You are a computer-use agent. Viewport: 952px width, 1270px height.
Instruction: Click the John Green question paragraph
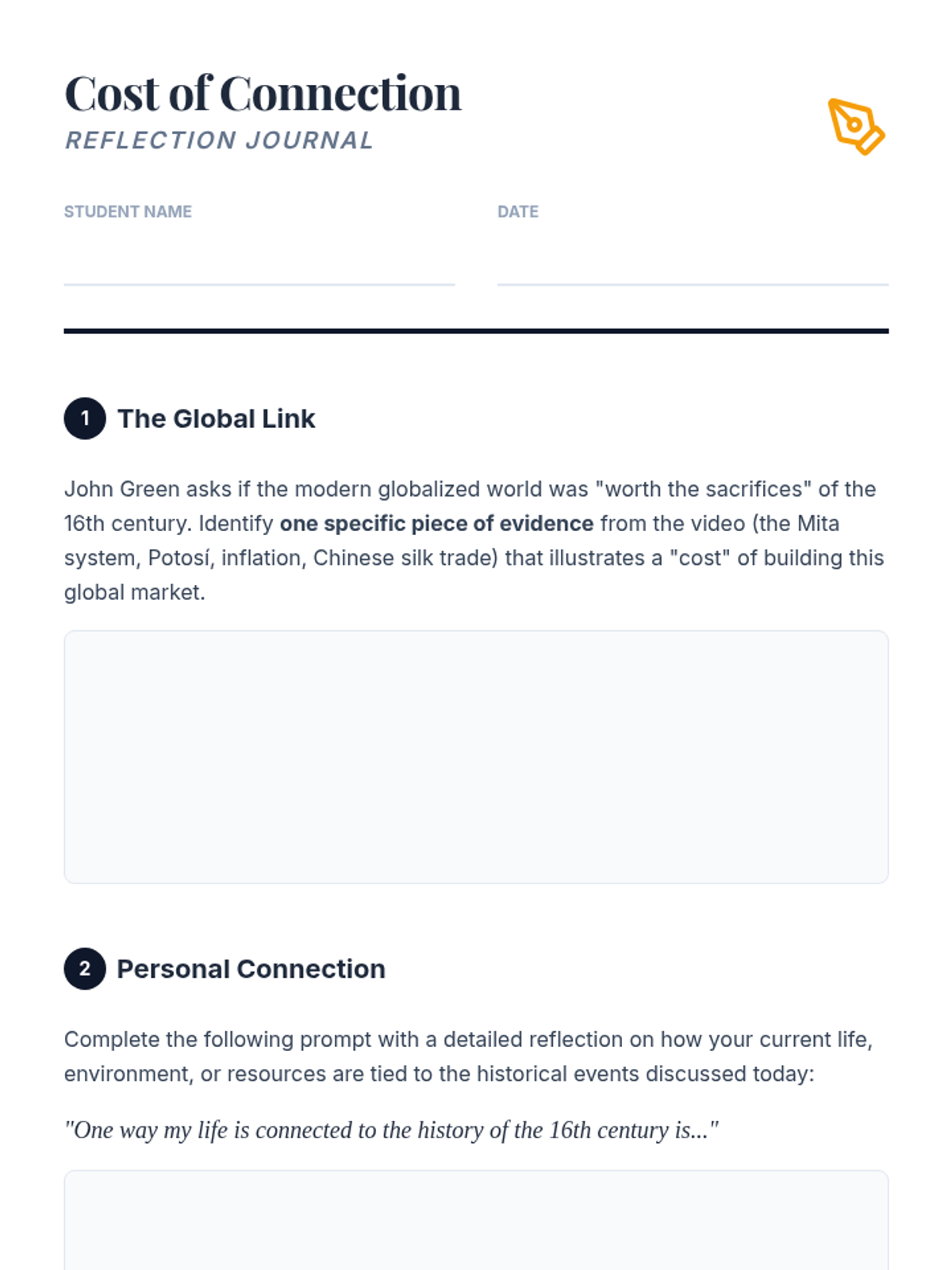(x=476, y=541)
